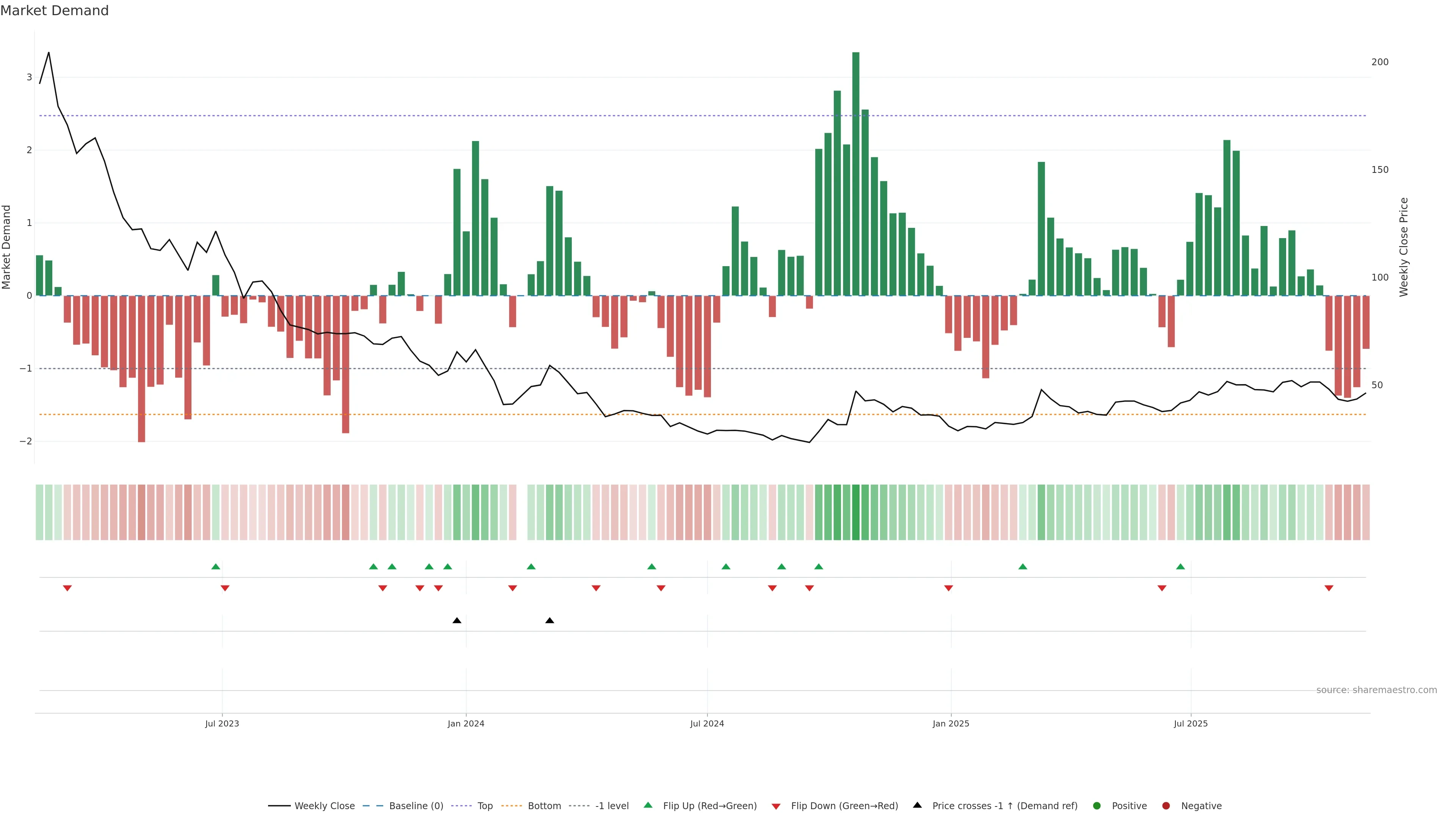1456x819 pixels.
Task: Click Flip Down red triangle legend icon
Action: pyautogui.click(x=776, y=806)
